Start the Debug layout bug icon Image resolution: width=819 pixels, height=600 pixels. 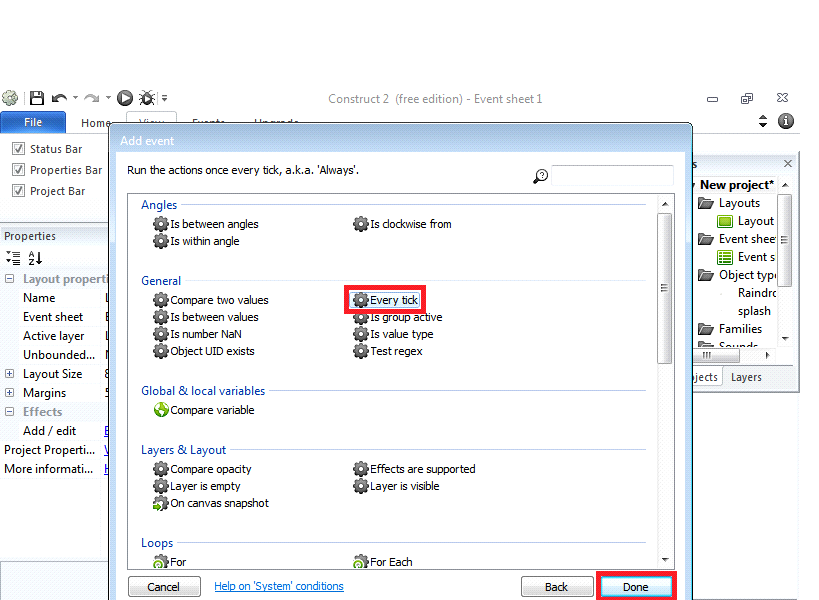pyautogui.click(x=147, y=98)
